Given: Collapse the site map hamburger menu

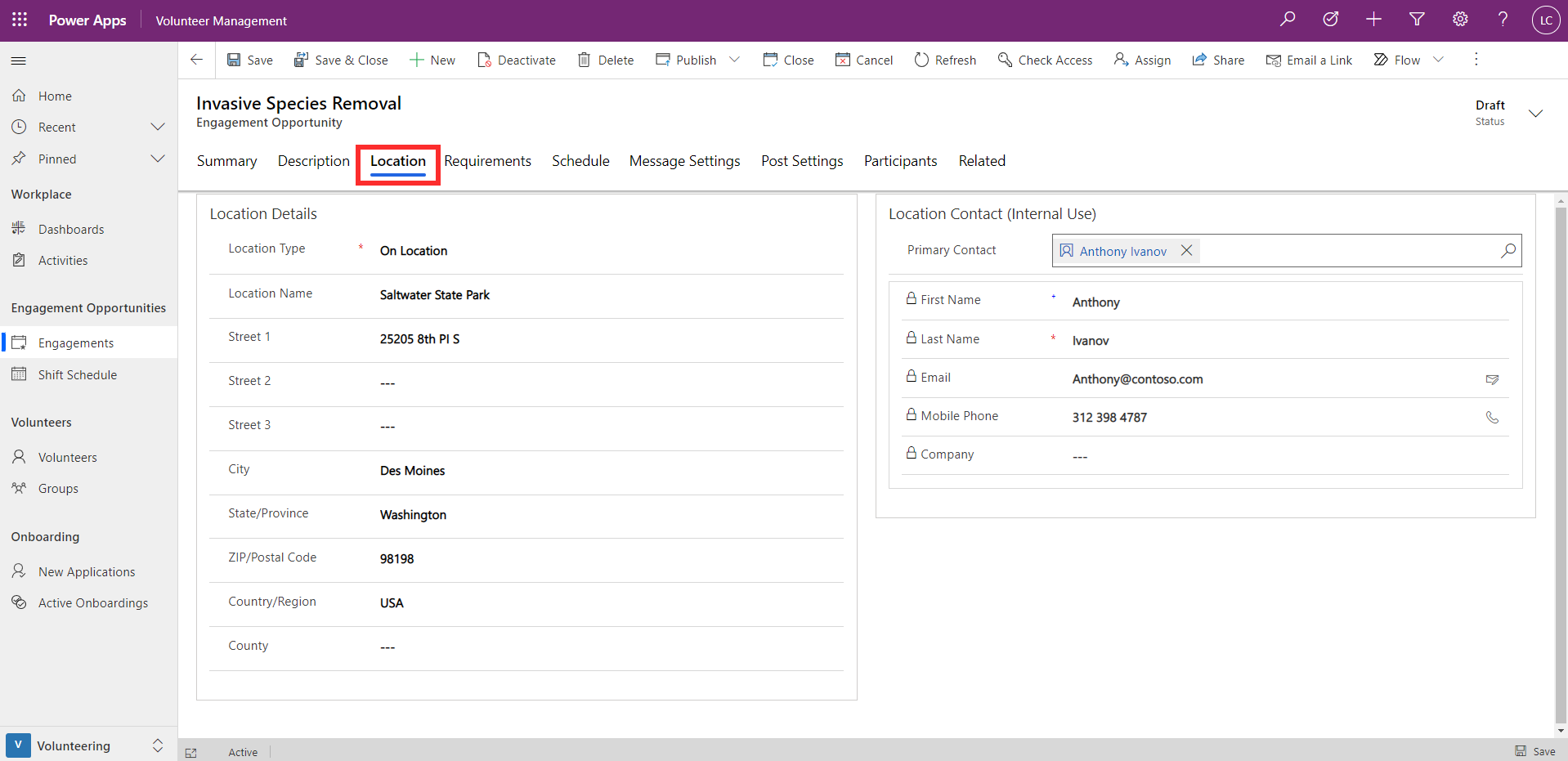Looking at the screenshot, I should pyautogui.click(x=19, y=60).
